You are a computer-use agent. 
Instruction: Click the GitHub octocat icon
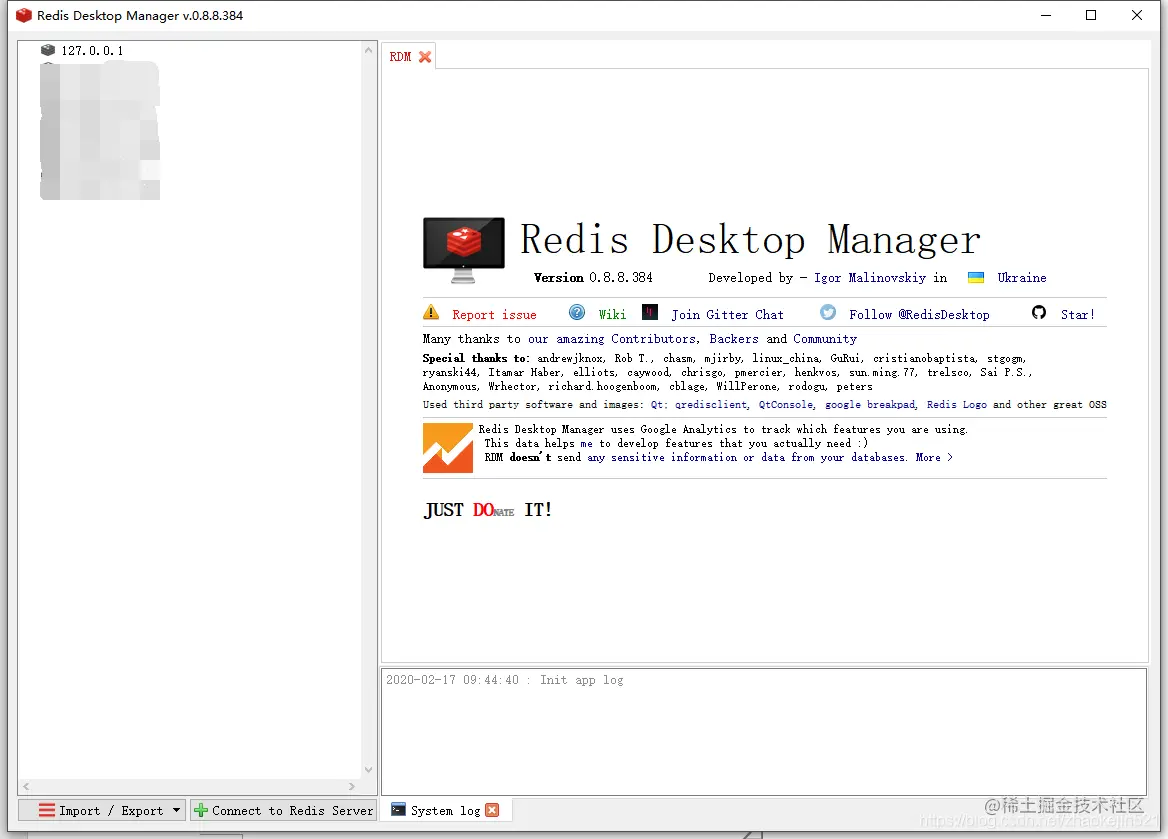pyautogui.click(x=1038, y=312)
